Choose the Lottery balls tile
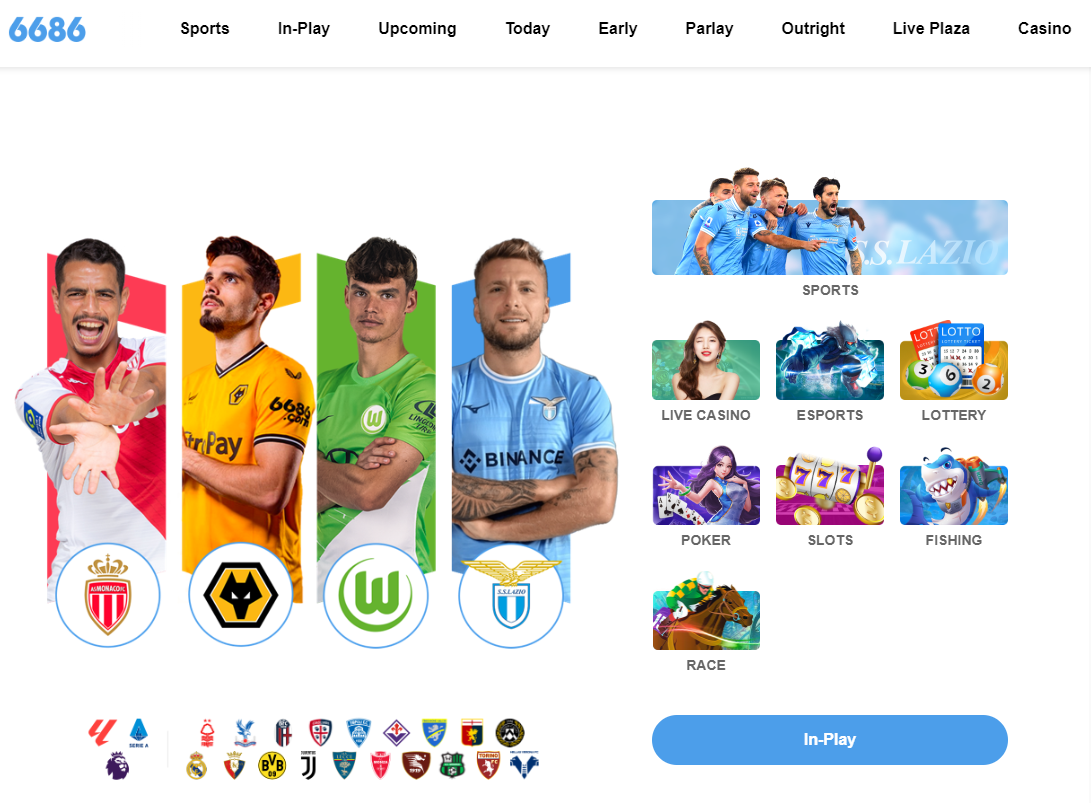The height and width of the screenshot is (803, 1091). click(x=953, y=362)
